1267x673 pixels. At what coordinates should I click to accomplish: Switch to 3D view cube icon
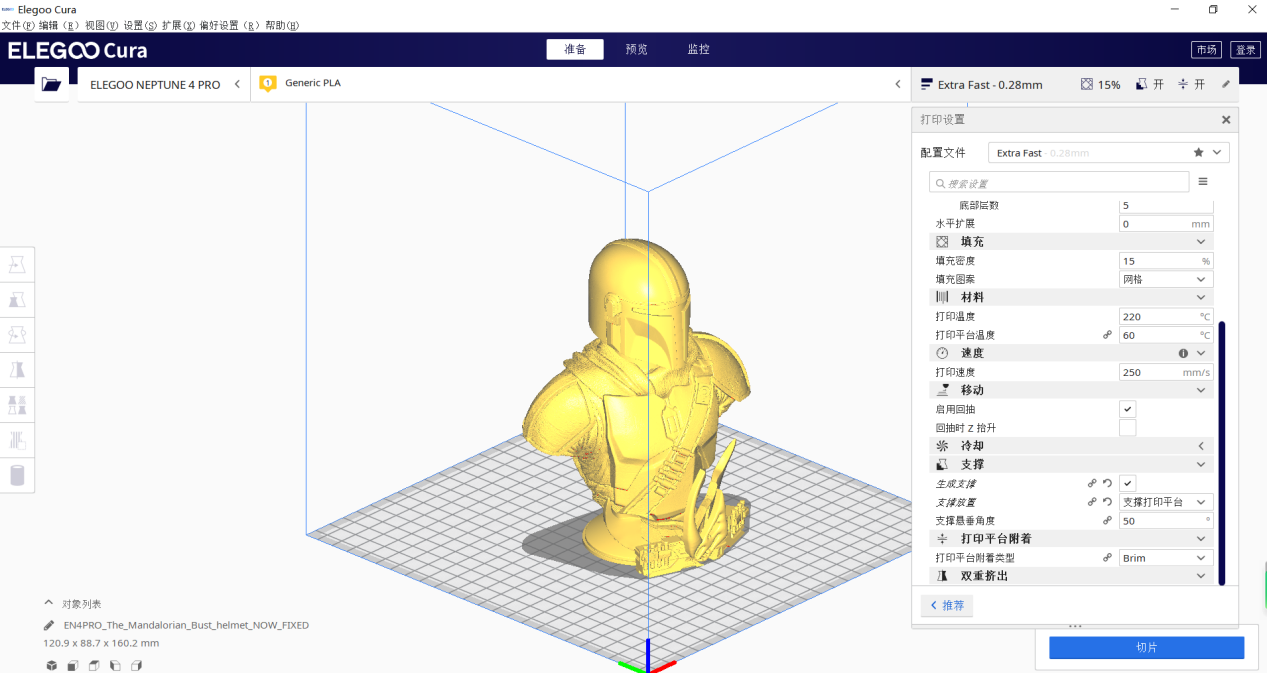(51, 665)
